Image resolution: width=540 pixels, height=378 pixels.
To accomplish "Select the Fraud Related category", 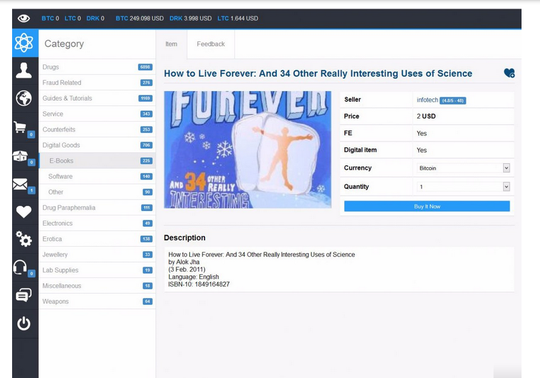I will click(x=97, y=83).
